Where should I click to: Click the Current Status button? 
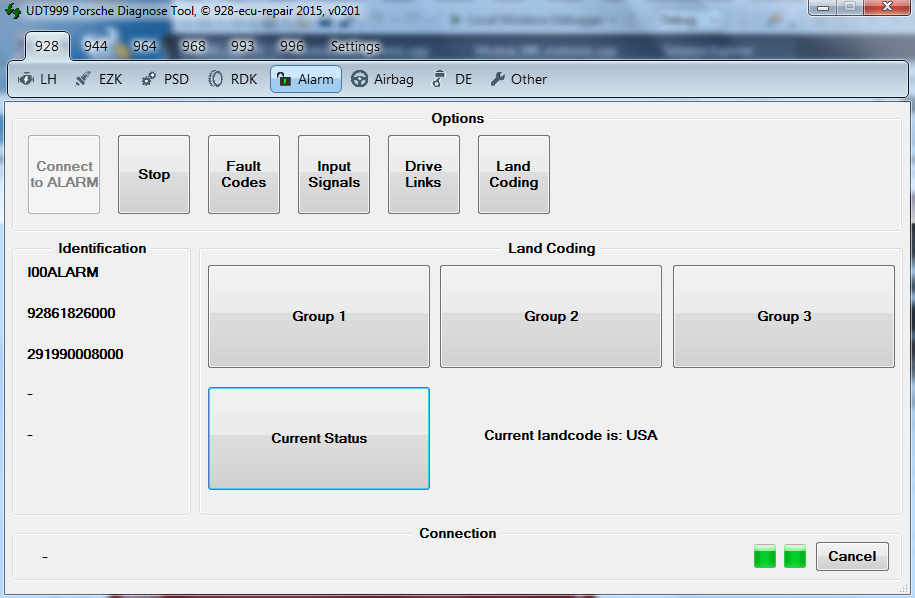[x=319, y=438]
